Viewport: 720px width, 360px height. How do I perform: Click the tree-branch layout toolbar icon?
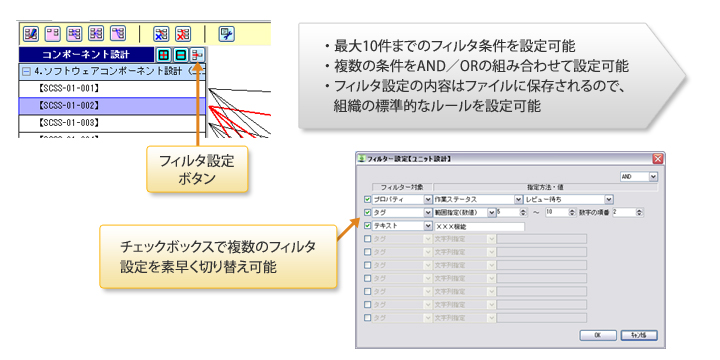pos(118,34)
